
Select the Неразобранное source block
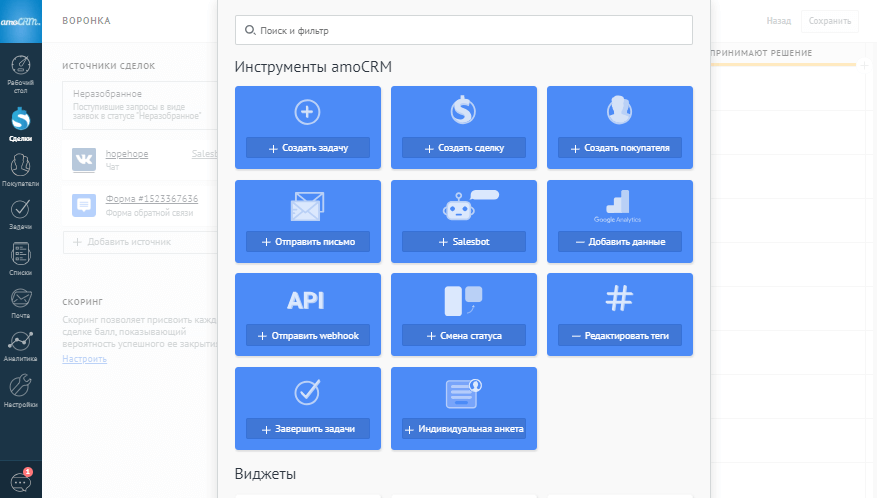click(x=140, y=105)
